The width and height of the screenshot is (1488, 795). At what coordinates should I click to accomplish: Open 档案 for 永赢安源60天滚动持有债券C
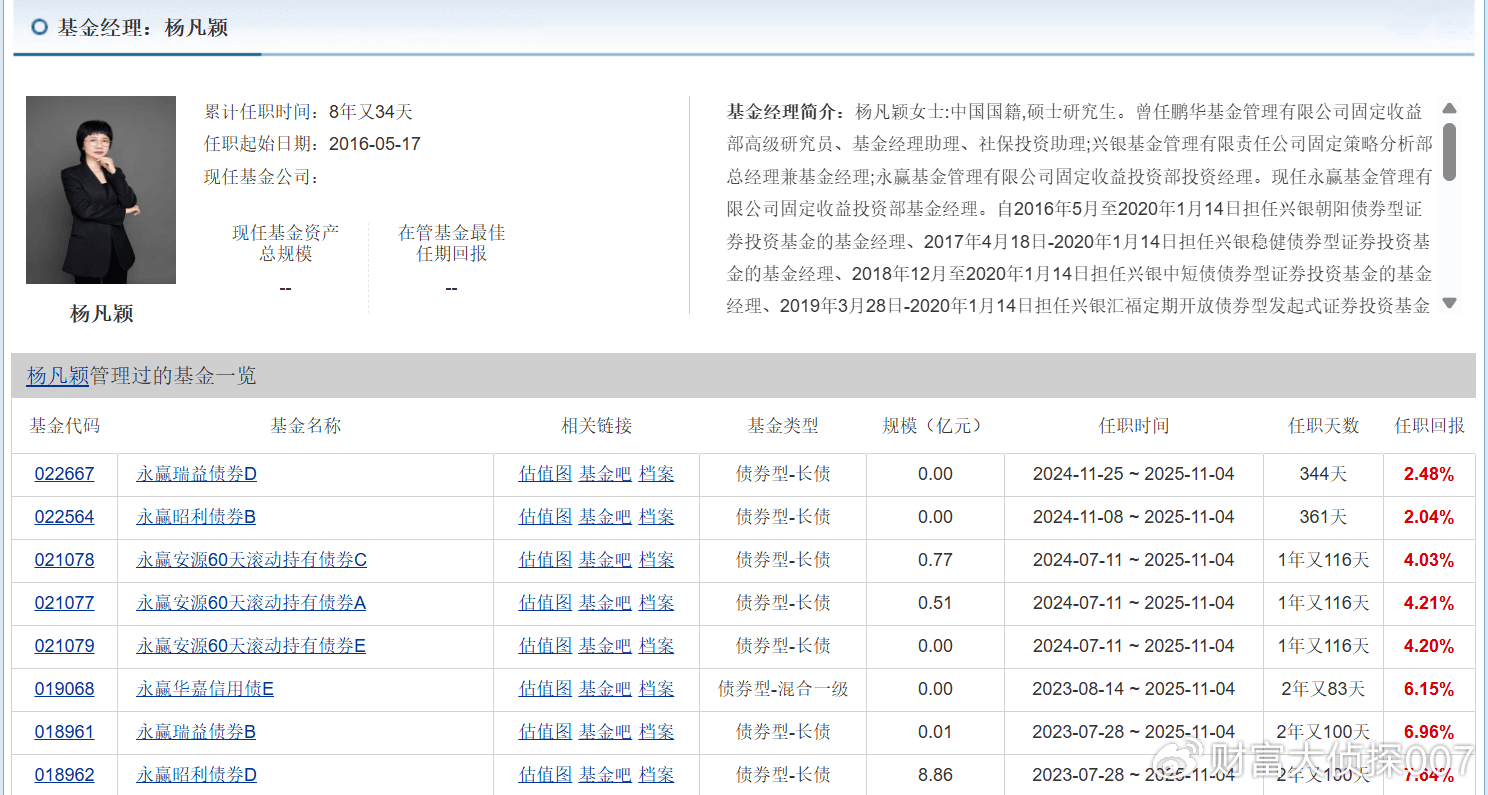[656, 560]
